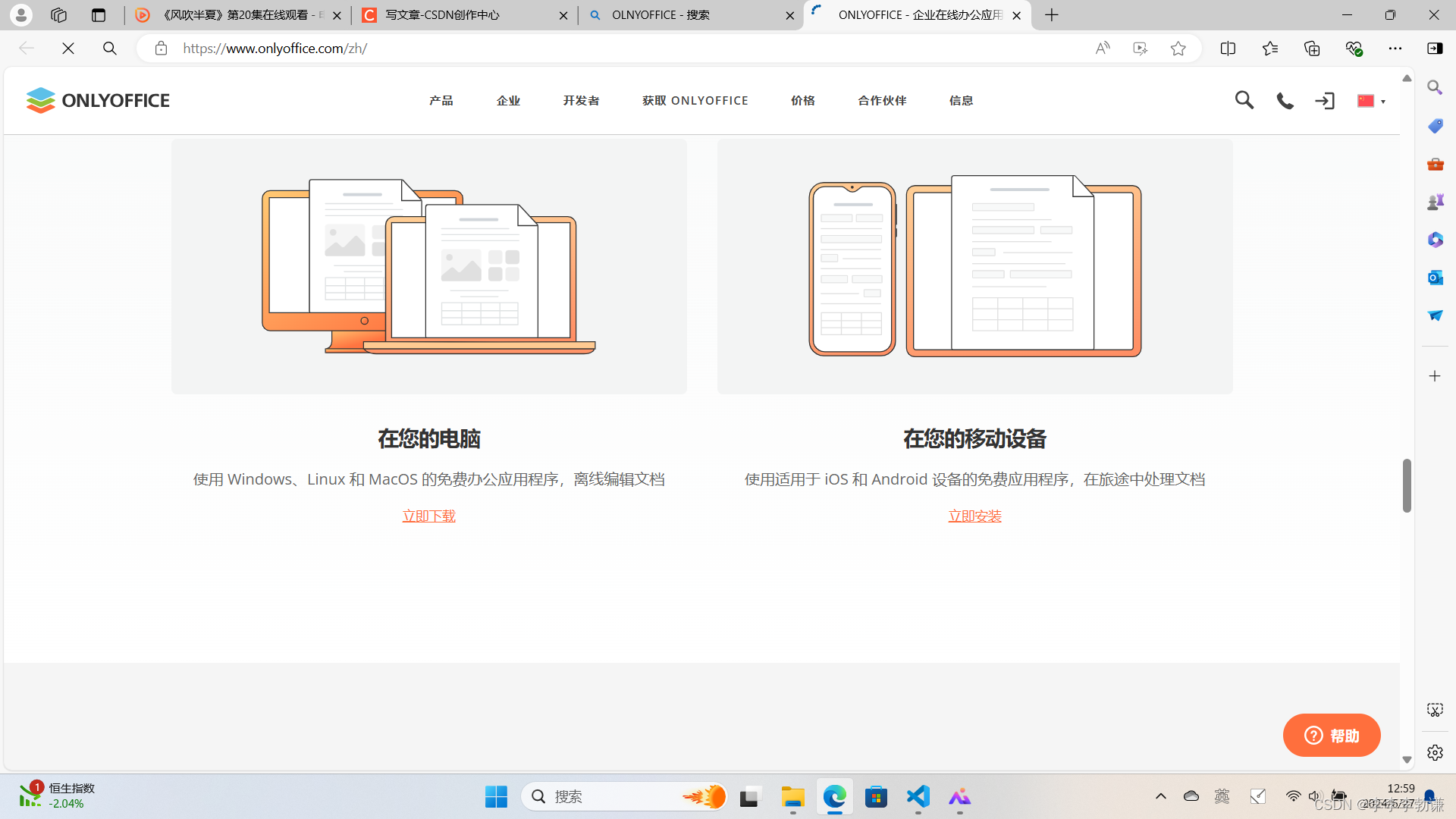Open the 产品 menu
The image size is (1456, 819).
pos(441,100)
